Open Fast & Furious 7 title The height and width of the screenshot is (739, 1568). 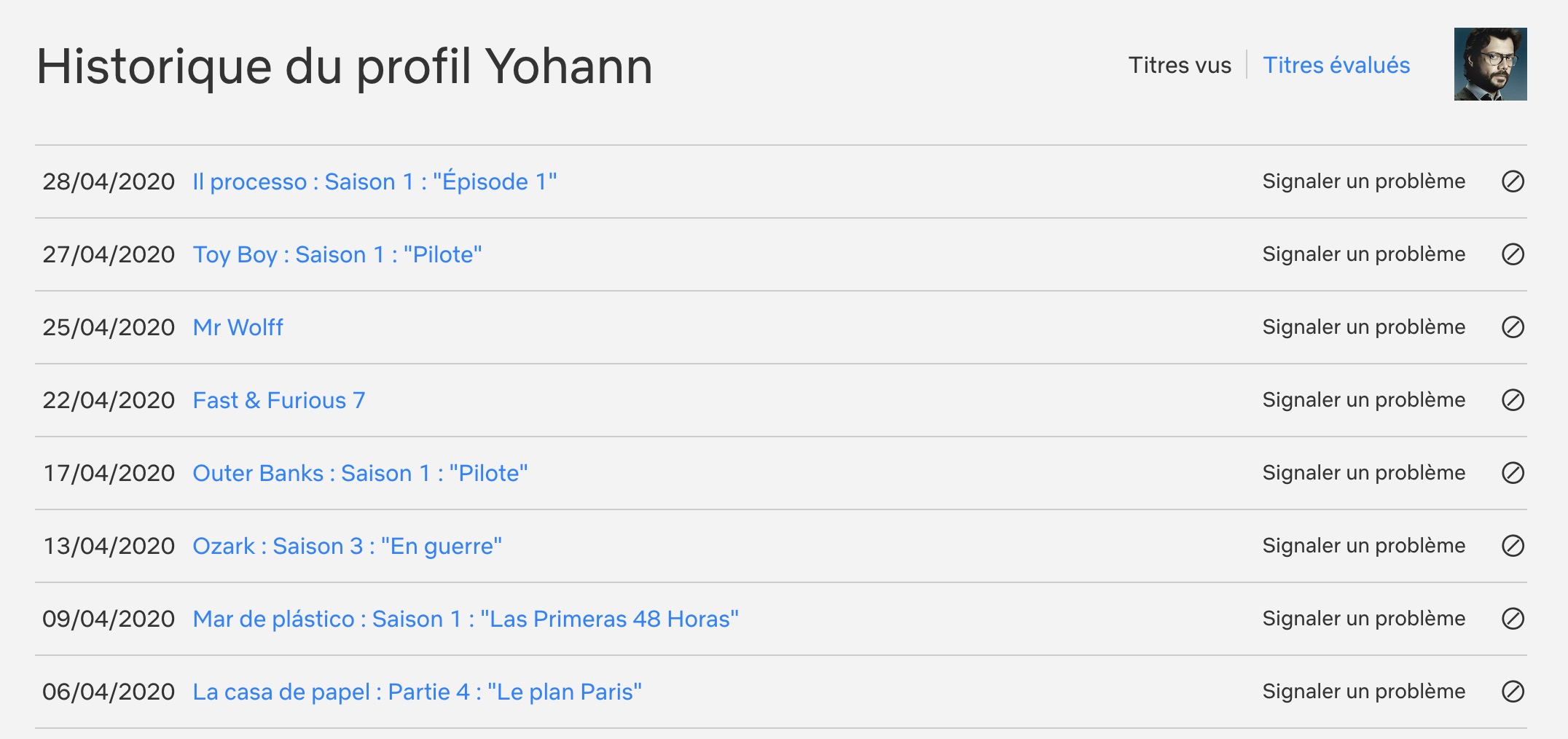click(x=278, y=400)
